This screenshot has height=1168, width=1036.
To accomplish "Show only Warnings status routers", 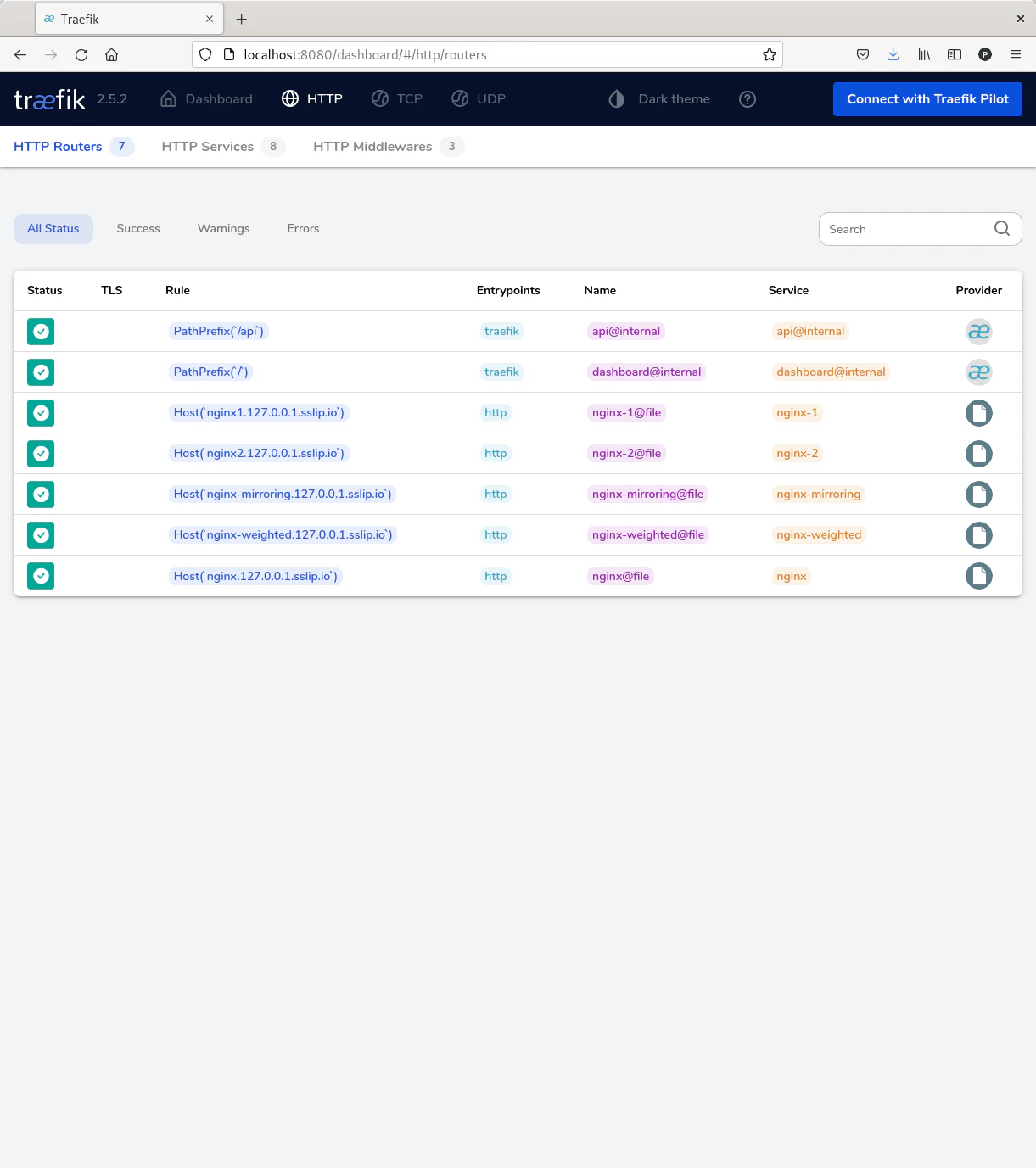I will pyautogui.click(x=223, y=229).
